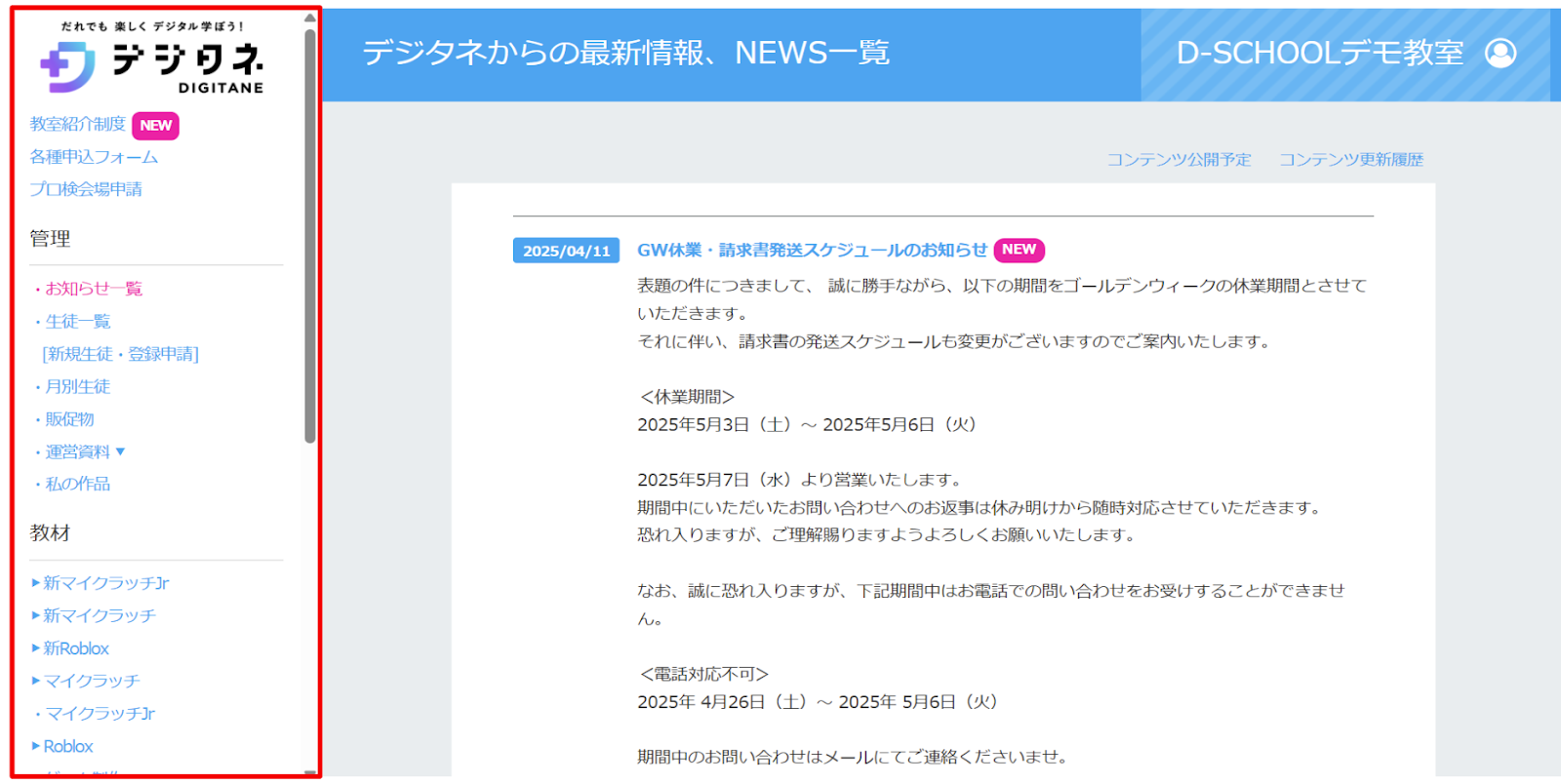Viewport: 1561px width, 784px height.
Task: Open the 各種申込フォーム link
Action: 94,157
